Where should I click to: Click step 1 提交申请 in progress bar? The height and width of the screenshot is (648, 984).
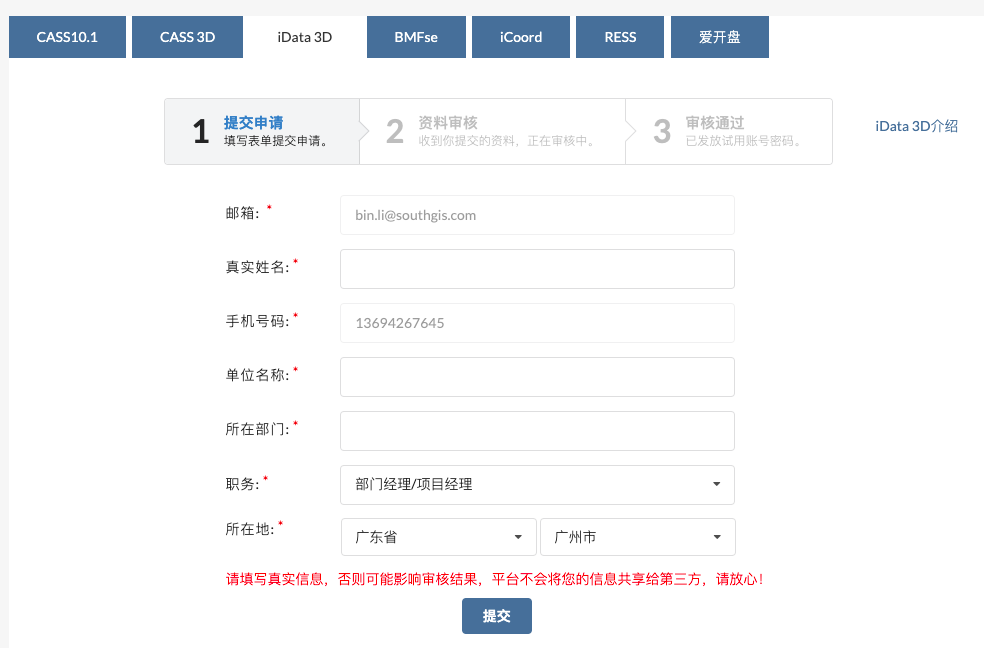262,131
